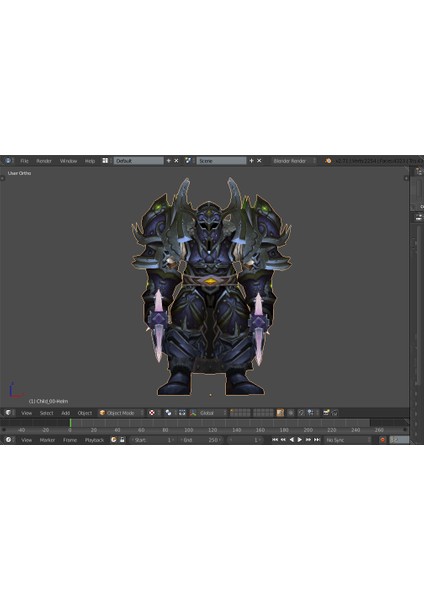Play the animation in reverse
Image resolution: width=424 pixels, height=600 pixels.
tap(292, 440)
